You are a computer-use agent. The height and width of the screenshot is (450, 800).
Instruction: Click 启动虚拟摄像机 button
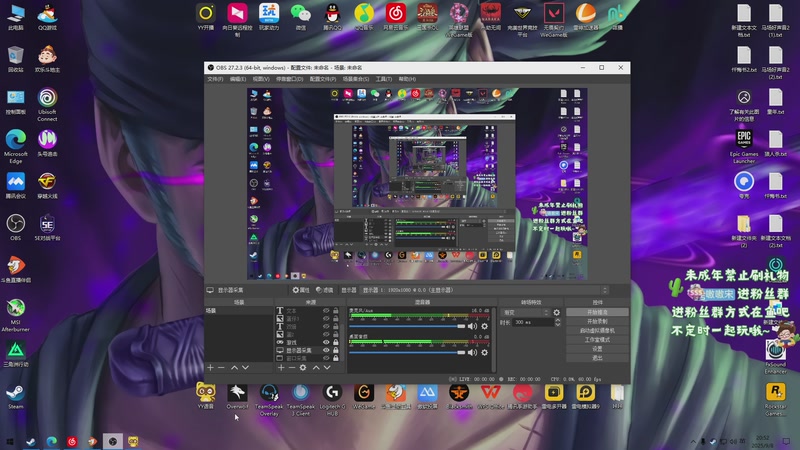597,331
